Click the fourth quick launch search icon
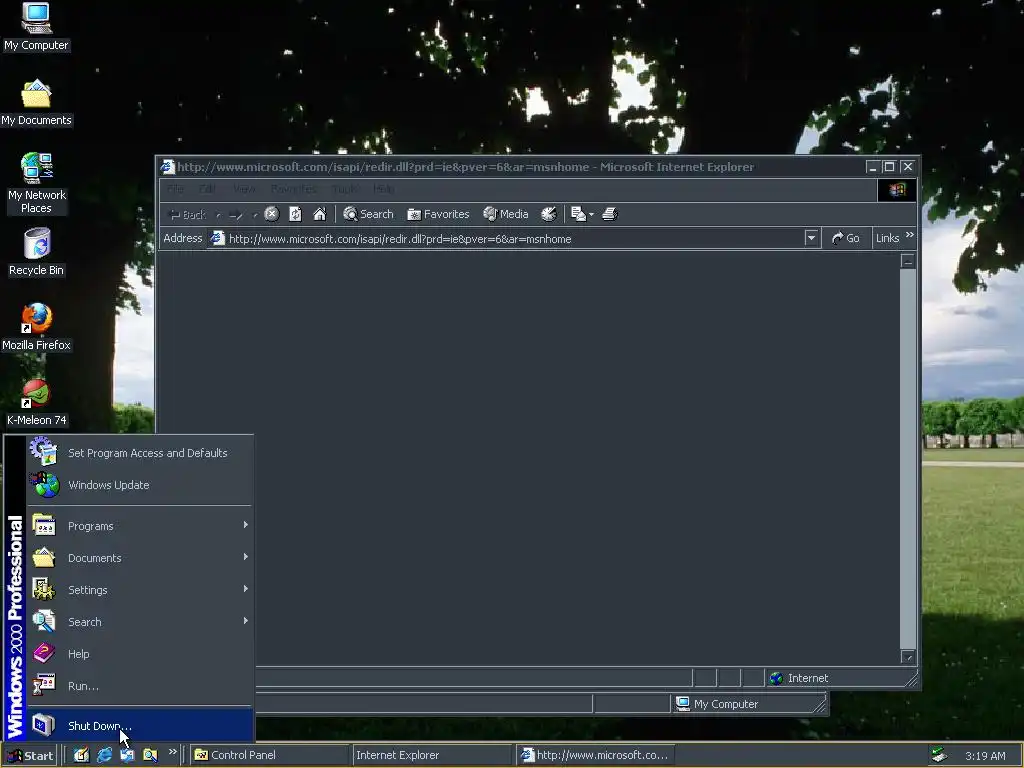 (150, 755)
